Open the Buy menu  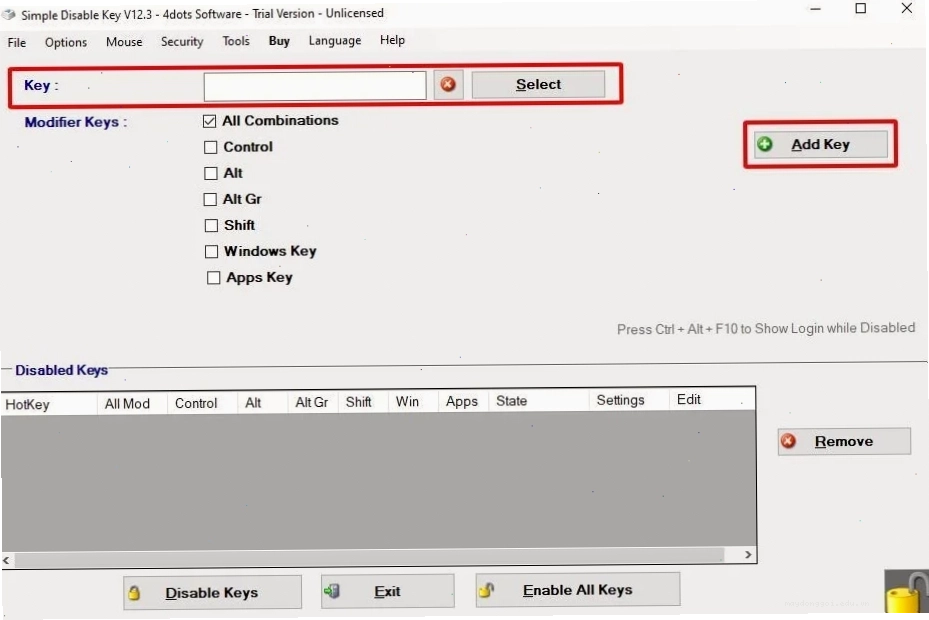tap(279, 41)
